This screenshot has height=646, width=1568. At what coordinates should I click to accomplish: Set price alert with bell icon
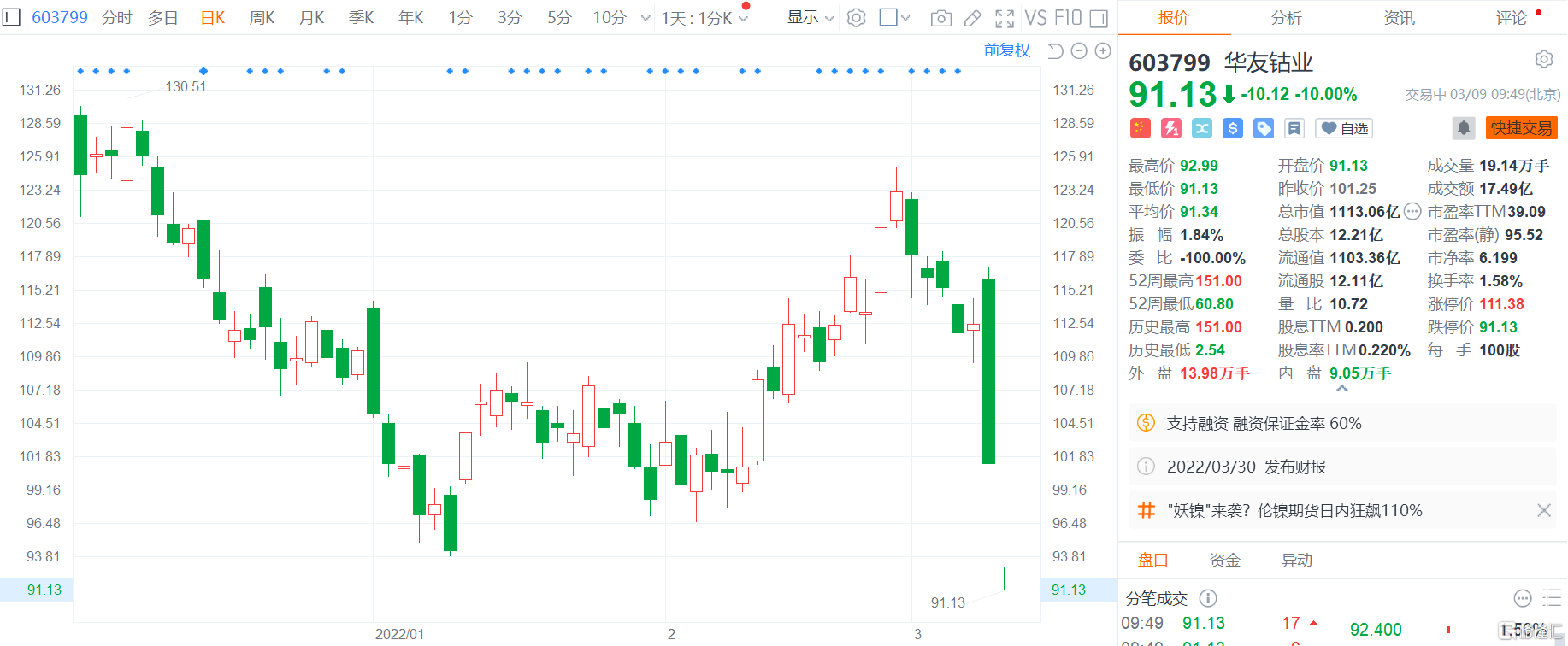point(1464,128)
